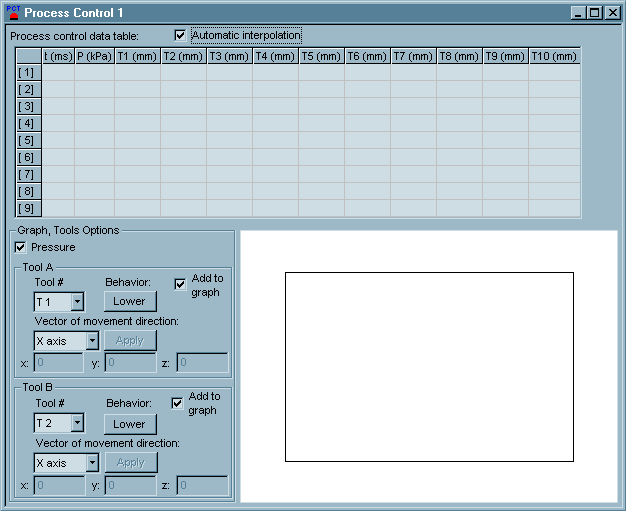Uncheck the Pressure checkbox
Image resolution: width=626 pixels, height=511 pixels.
coord(21,247)
